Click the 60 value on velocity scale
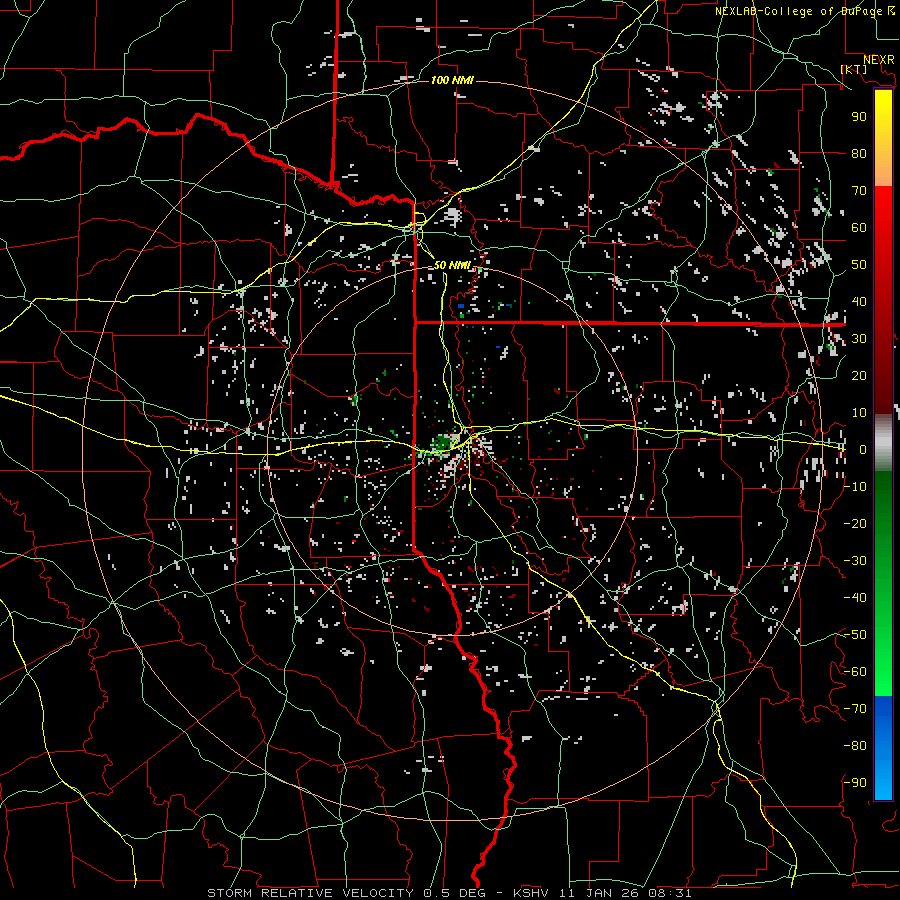 [859, 228]
